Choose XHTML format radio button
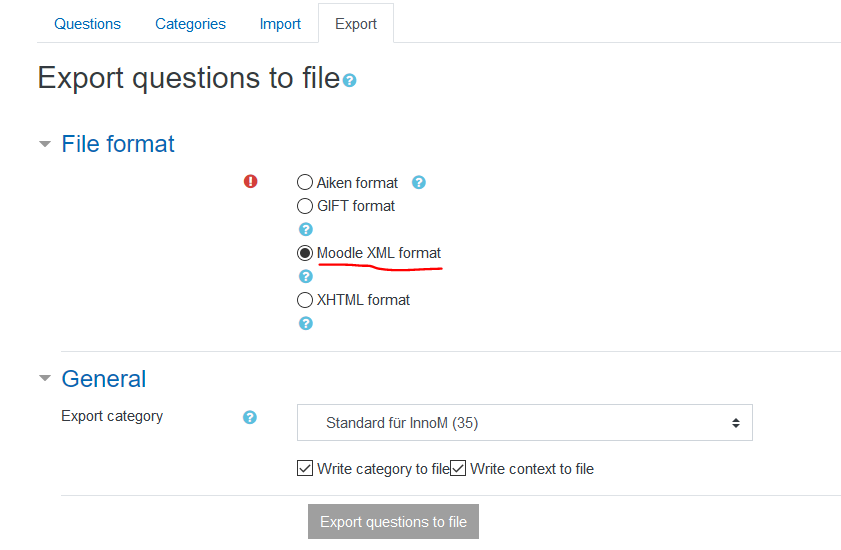 coord(305,300)
